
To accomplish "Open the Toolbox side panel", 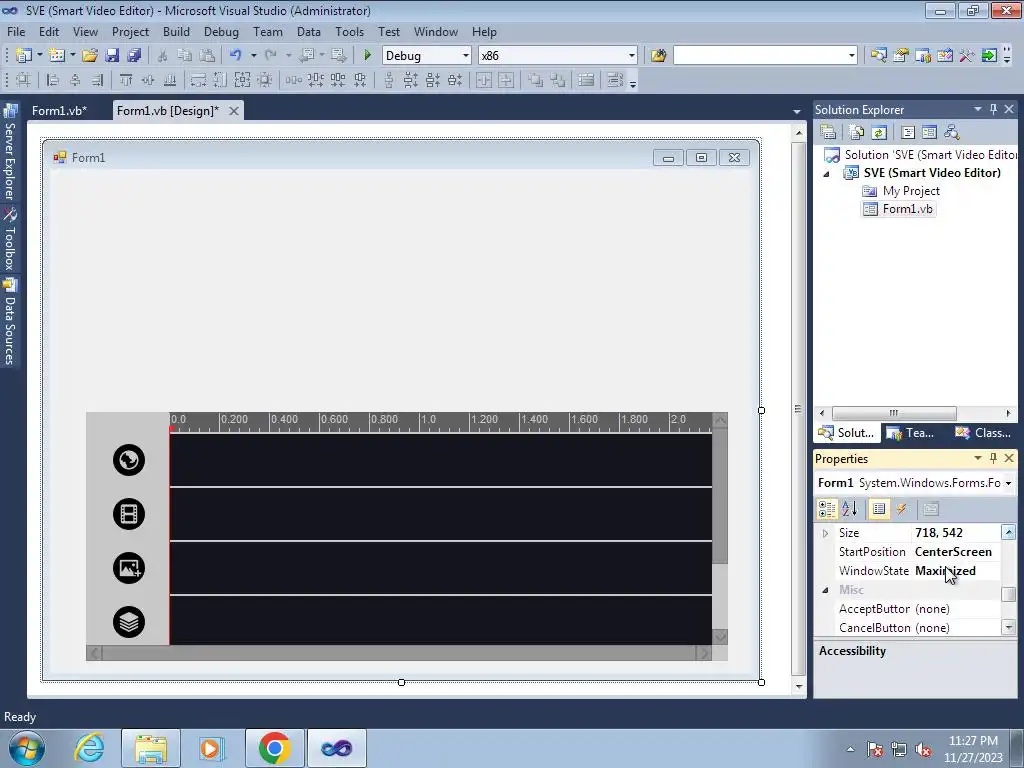I will [x=10, y=240].
